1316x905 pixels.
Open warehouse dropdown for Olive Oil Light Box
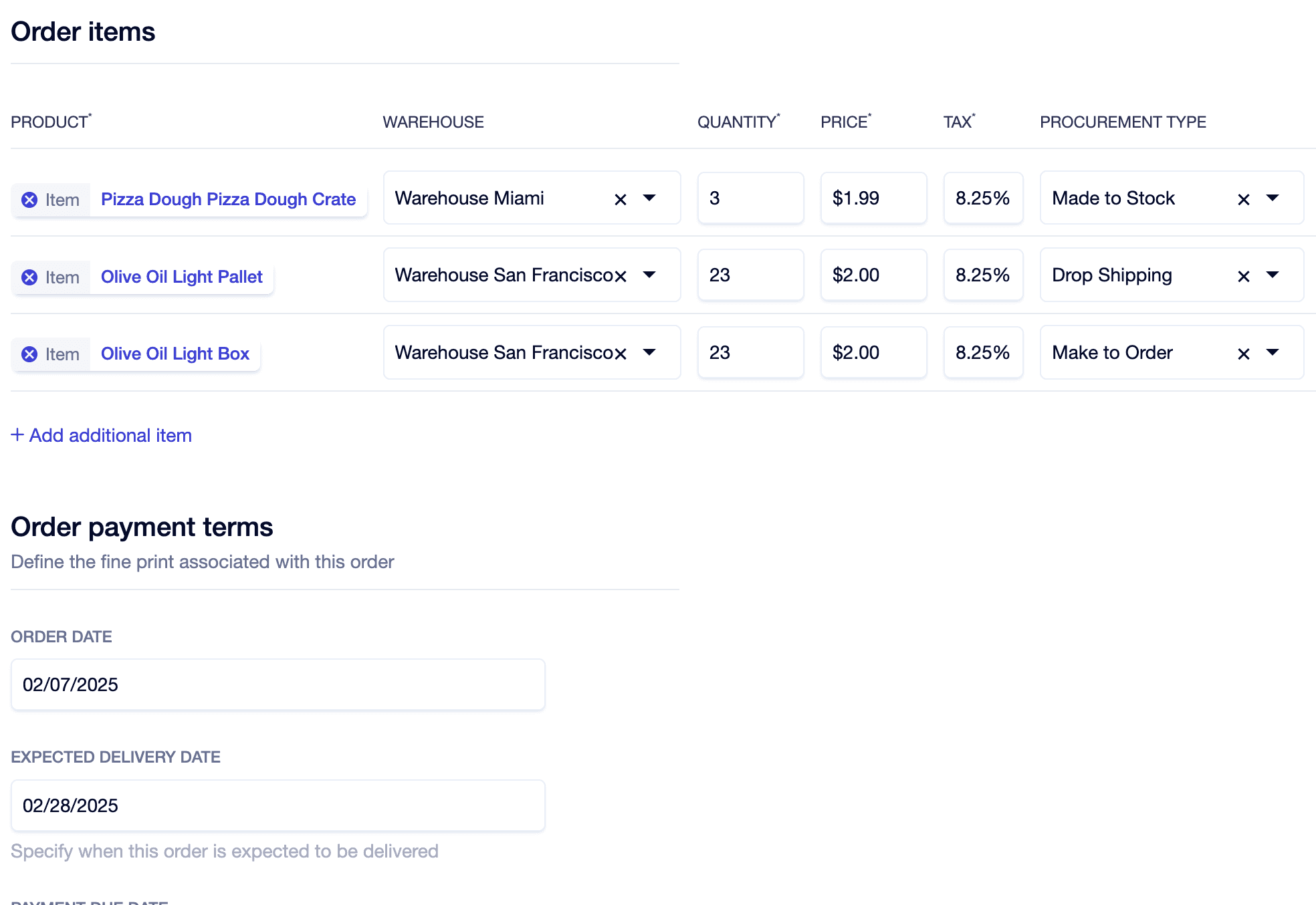pyautogui.click(x=649, y=352)
